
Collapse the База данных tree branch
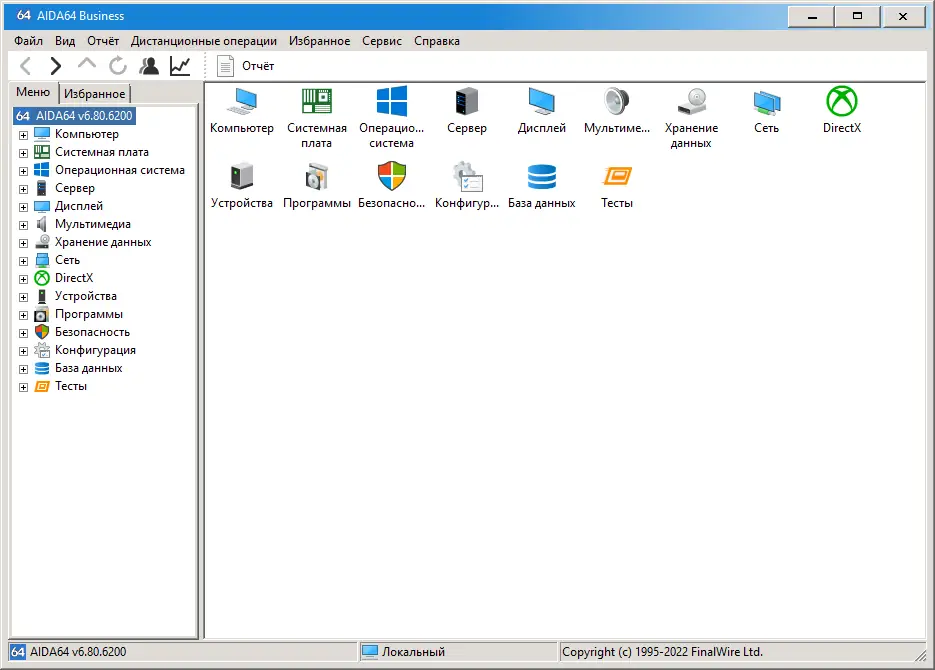pos(24,368)
